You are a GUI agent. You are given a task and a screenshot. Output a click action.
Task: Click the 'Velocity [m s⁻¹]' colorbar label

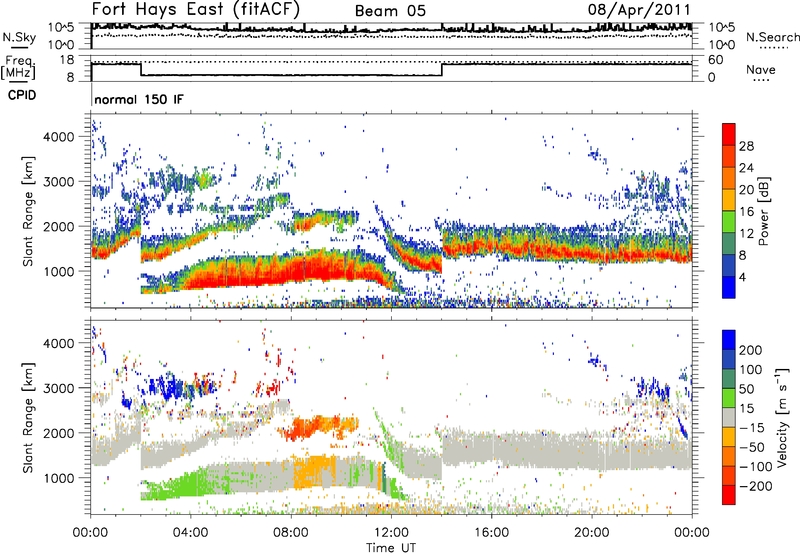783,417
